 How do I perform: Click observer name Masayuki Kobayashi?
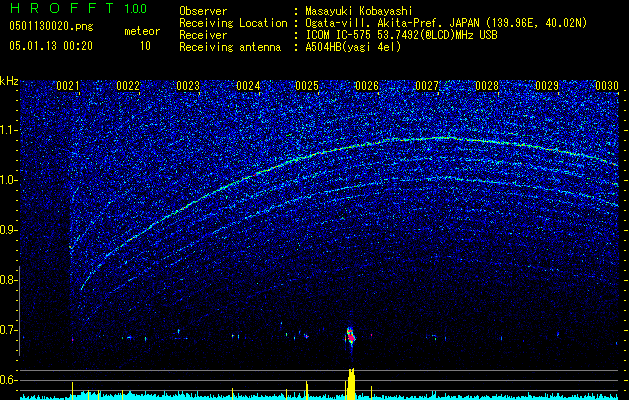tap(359, 11)
